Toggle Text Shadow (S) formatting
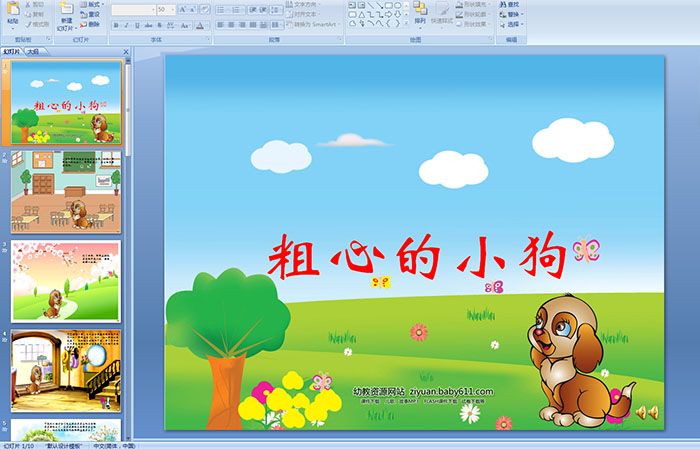 (159, 25)
